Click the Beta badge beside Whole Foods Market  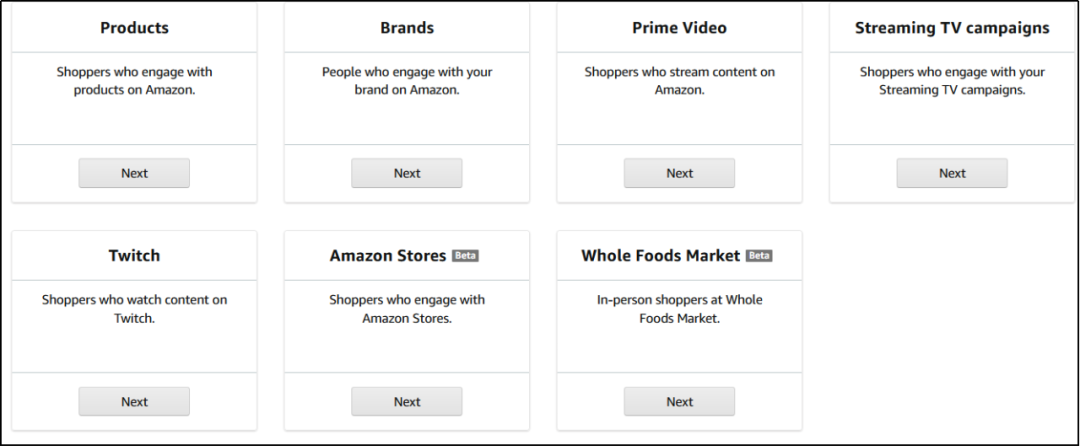click(x=759, y=256)
